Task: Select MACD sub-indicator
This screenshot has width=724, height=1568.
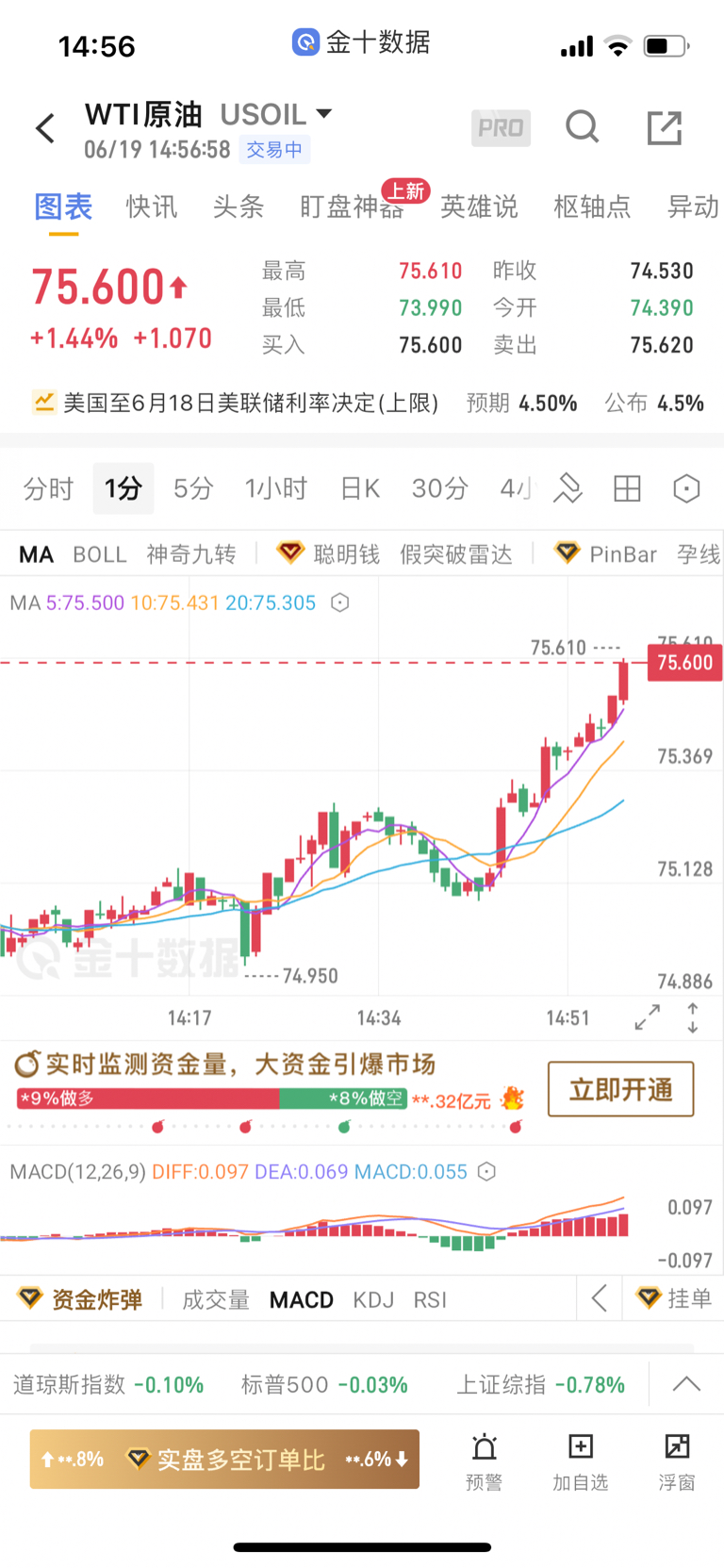Action: click(x=302, y=1299)
